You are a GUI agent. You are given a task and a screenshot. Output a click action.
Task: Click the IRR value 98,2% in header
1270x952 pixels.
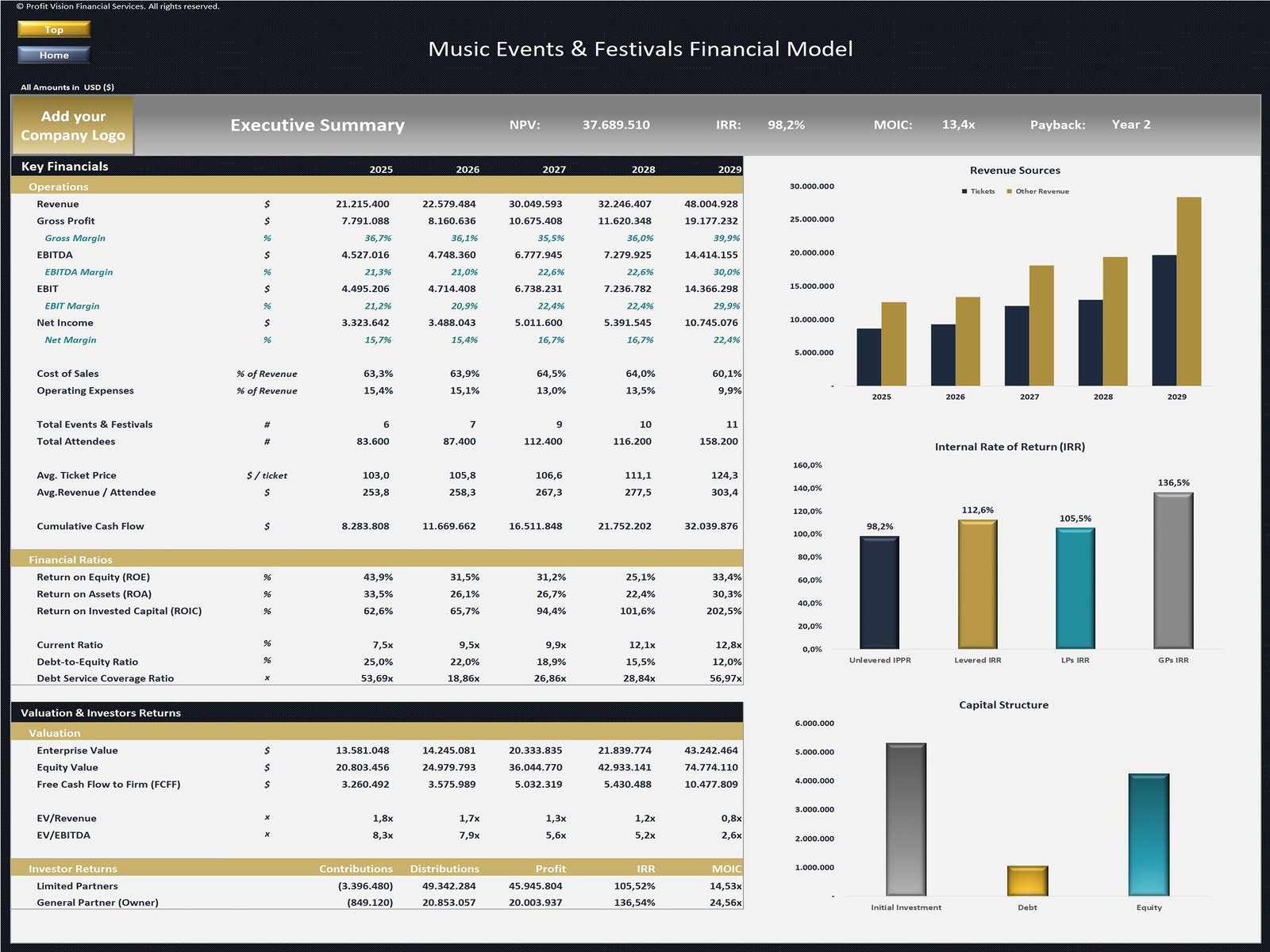pos(786,125)
